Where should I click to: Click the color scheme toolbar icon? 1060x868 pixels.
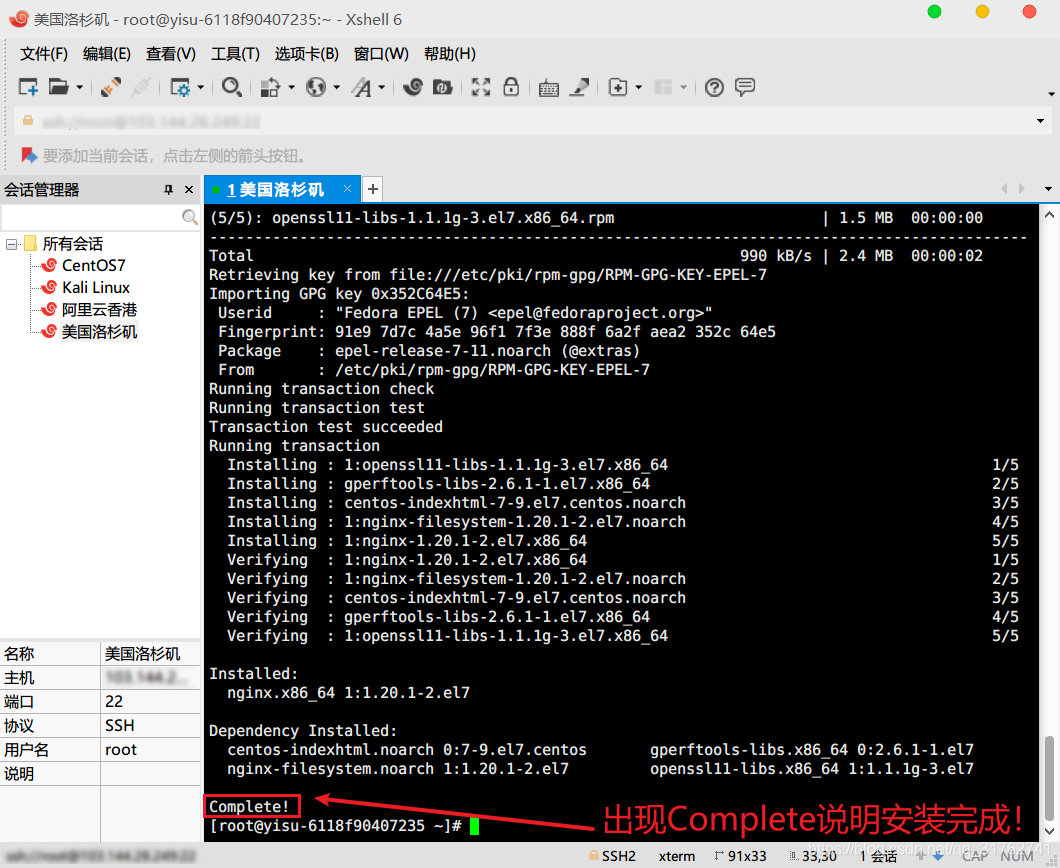270,87
